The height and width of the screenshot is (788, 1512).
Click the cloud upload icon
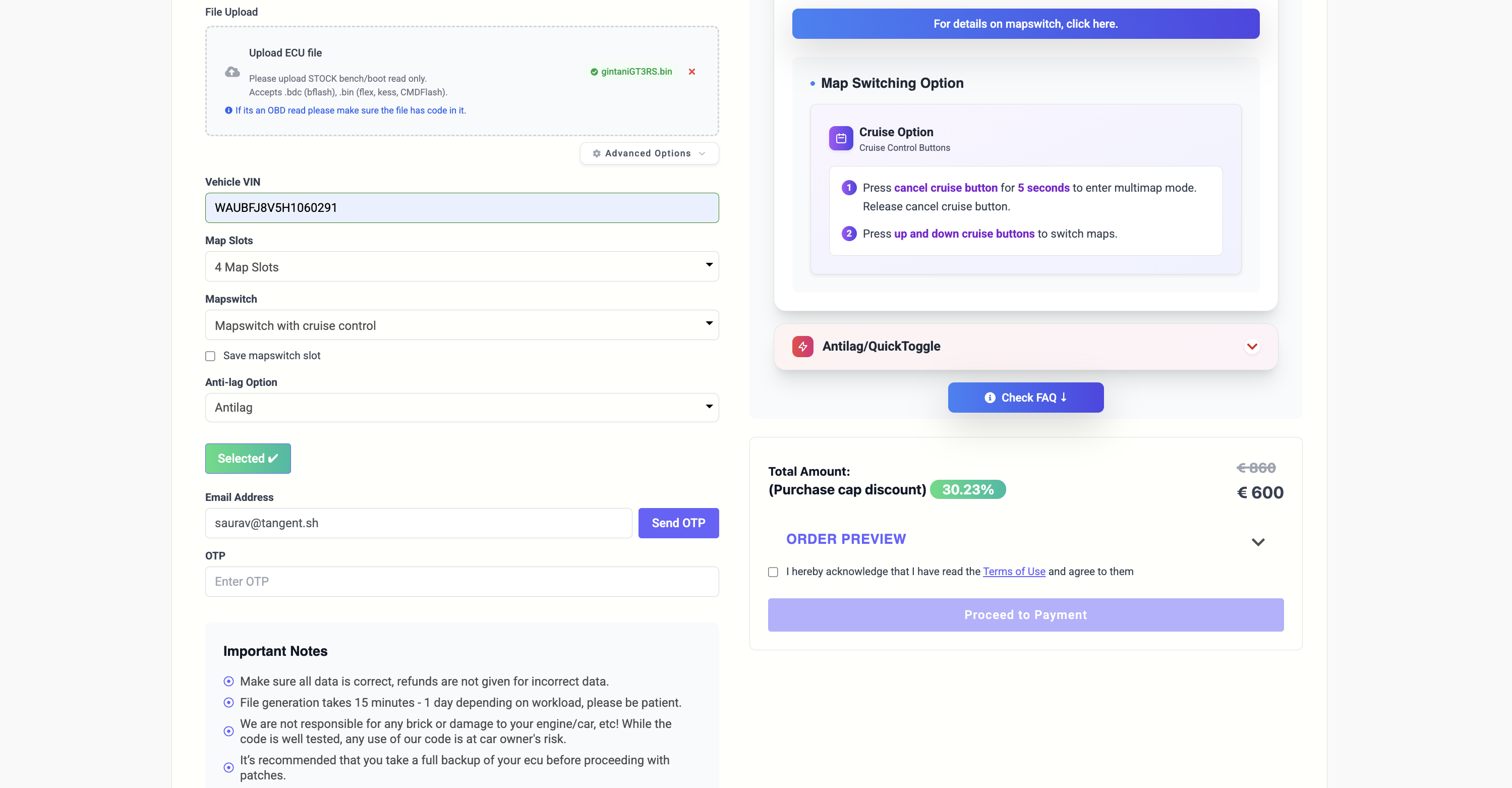[232, 72]
